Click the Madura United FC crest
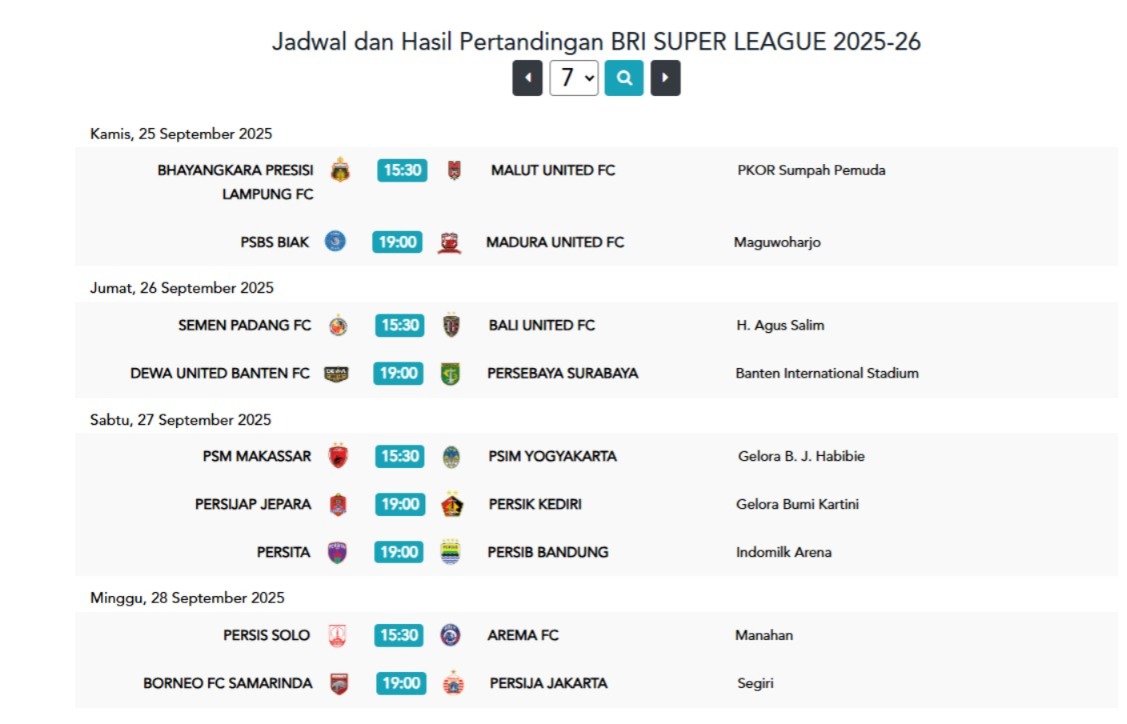The image size is (1127, 724). tap(450, 242)
